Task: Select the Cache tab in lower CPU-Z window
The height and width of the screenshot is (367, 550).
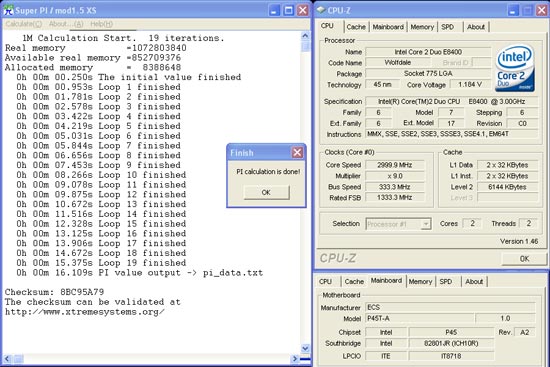Action: [354, 281]
